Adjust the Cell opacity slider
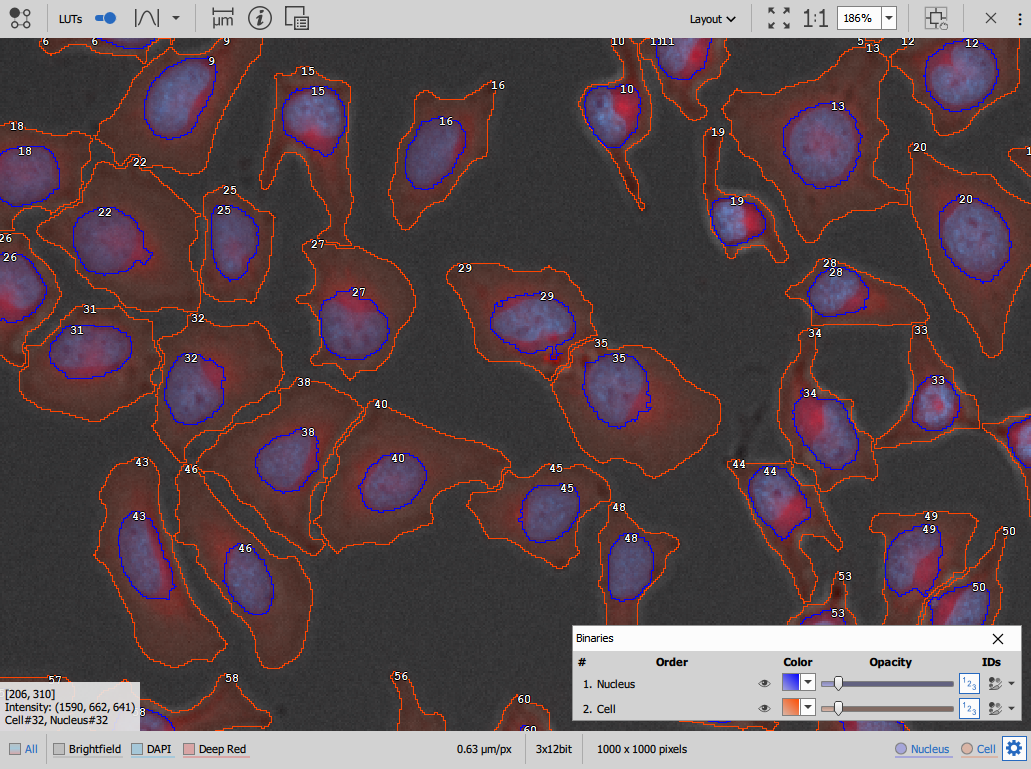The width and height of the screenshot is (1031, 769). 838,708
